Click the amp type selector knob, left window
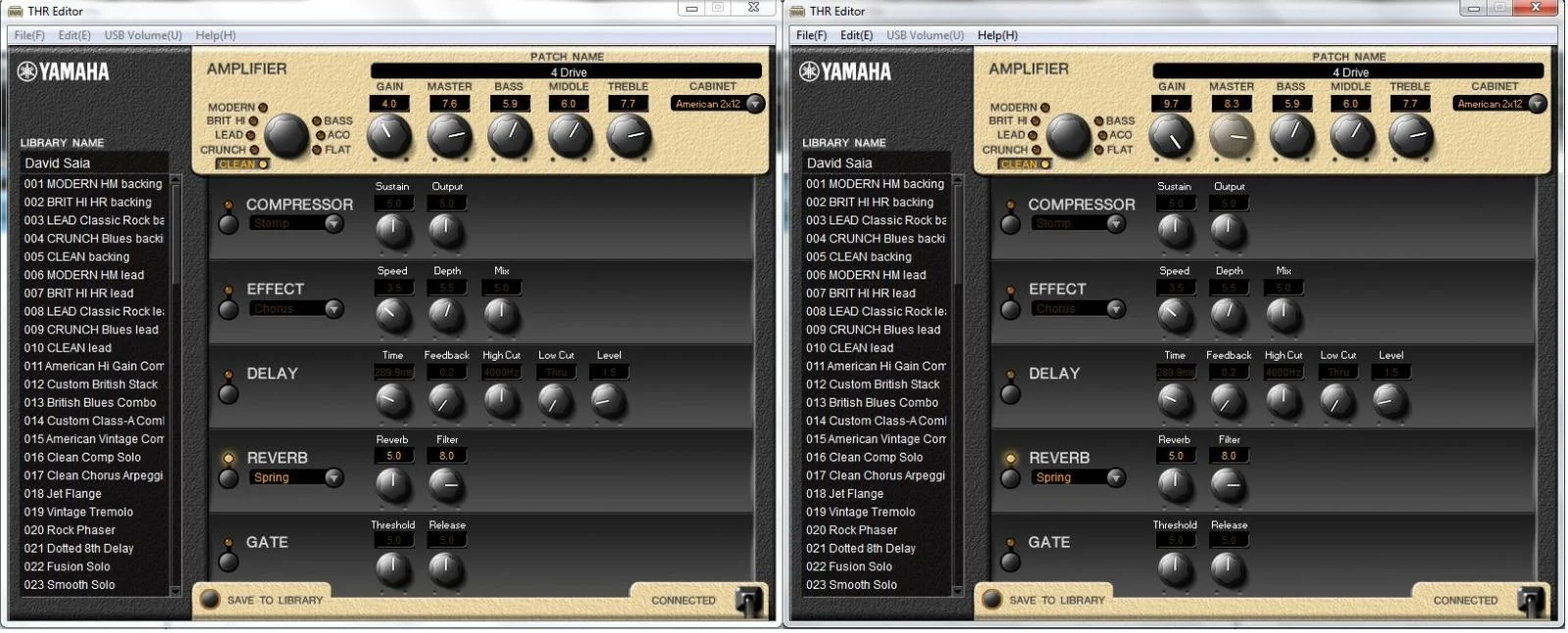The image size is (1568, 633). pyautogui.click(x=286, y=136)
